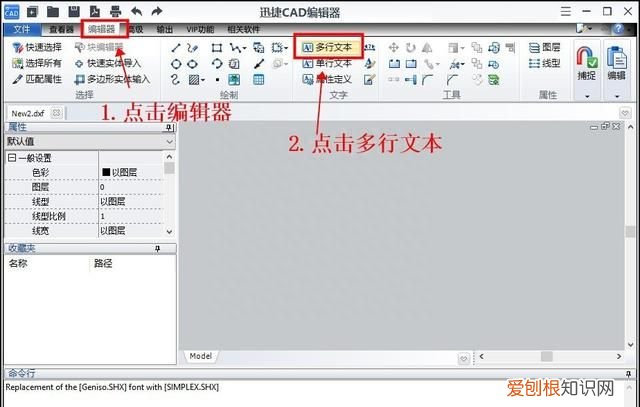The width and height of the screenshot is (640, 407).
Task: Click the canvas vertical scrollbar thumb
Action: [x=630, y=231]
